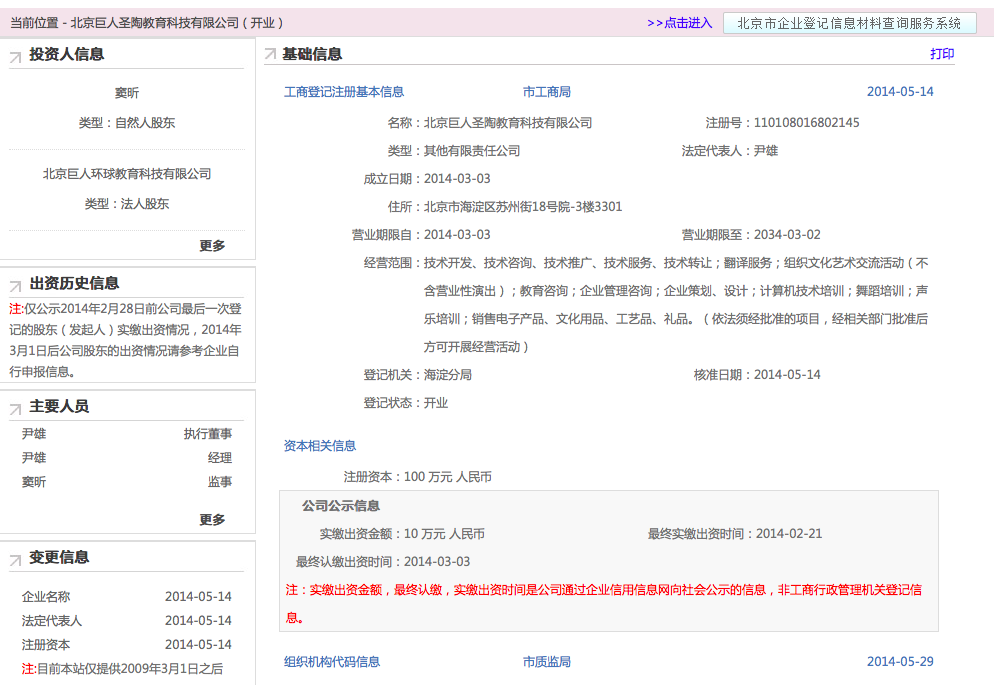
Task: Print the page using 打印 link
Action: click(941, 54)
